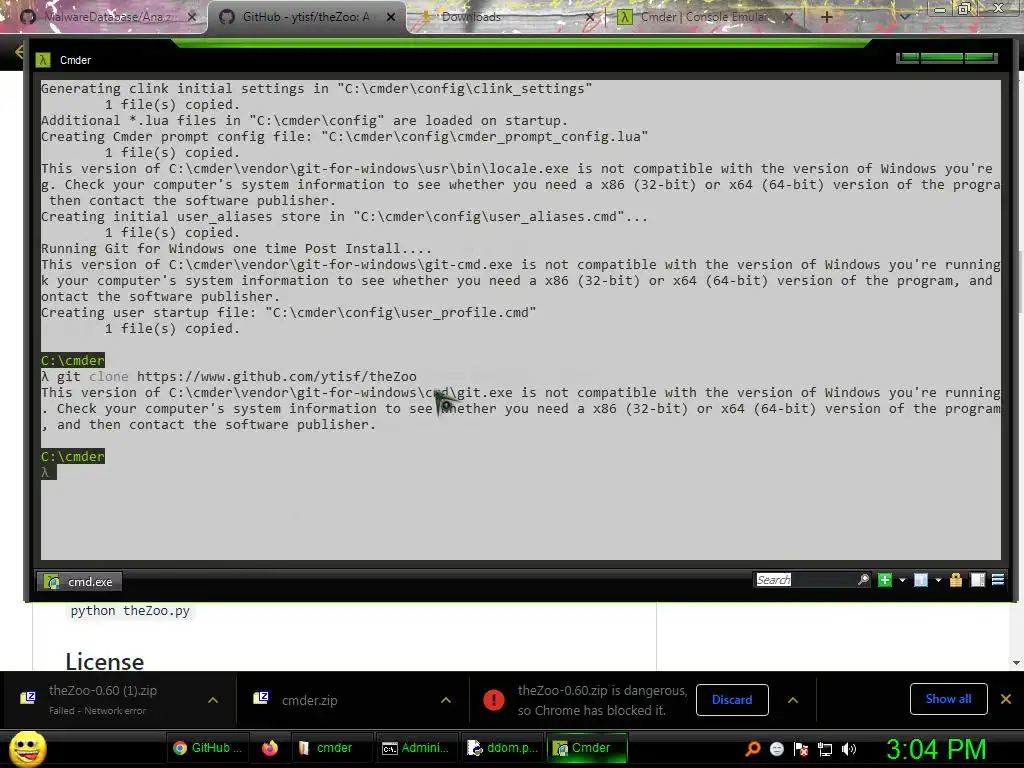
Task: Click the round gray tray icon
Action: pos(776,749)
